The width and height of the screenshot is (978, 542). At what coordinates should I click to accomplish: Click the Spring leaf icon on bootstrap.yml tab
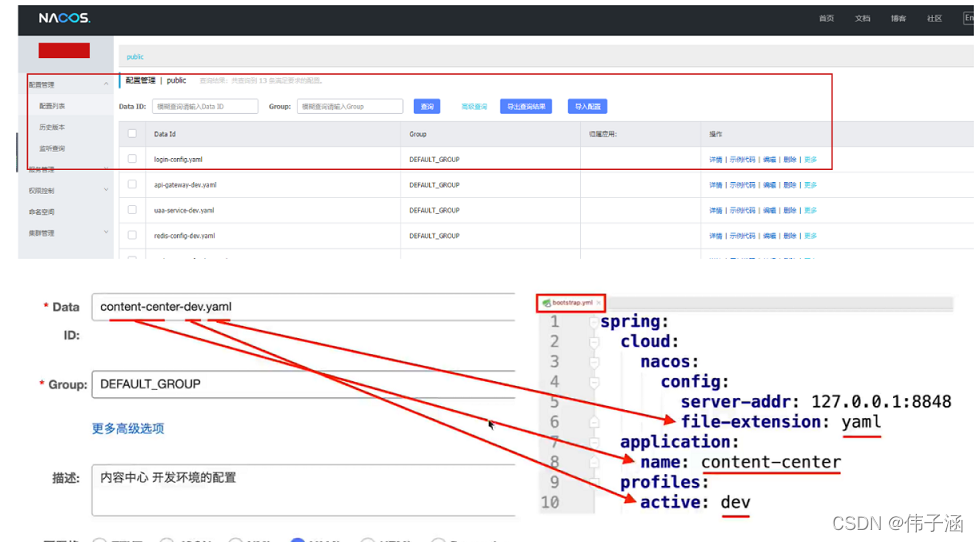pos(546,303)
